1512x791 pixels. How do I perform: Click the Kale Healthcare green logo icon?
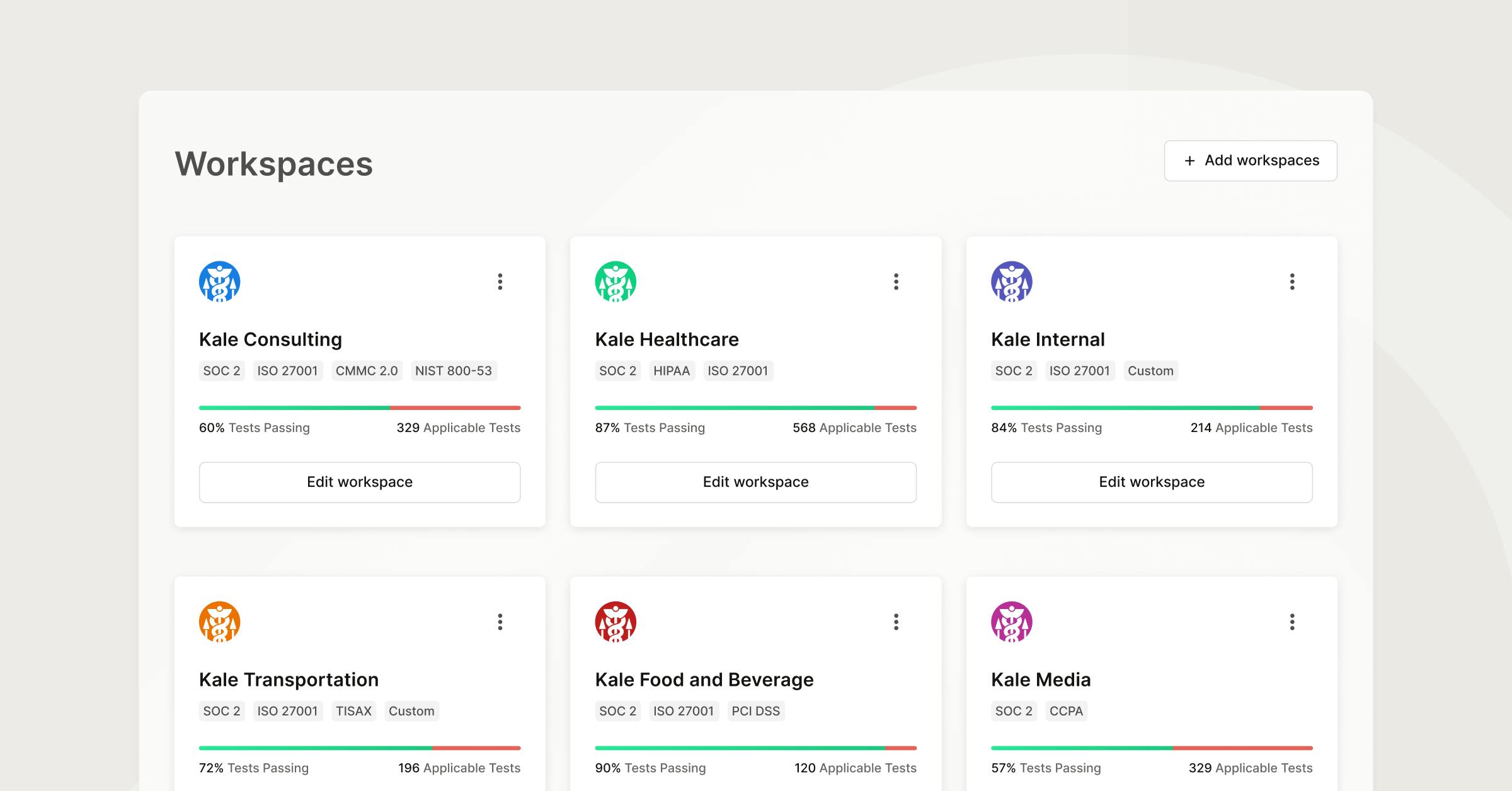616,282
